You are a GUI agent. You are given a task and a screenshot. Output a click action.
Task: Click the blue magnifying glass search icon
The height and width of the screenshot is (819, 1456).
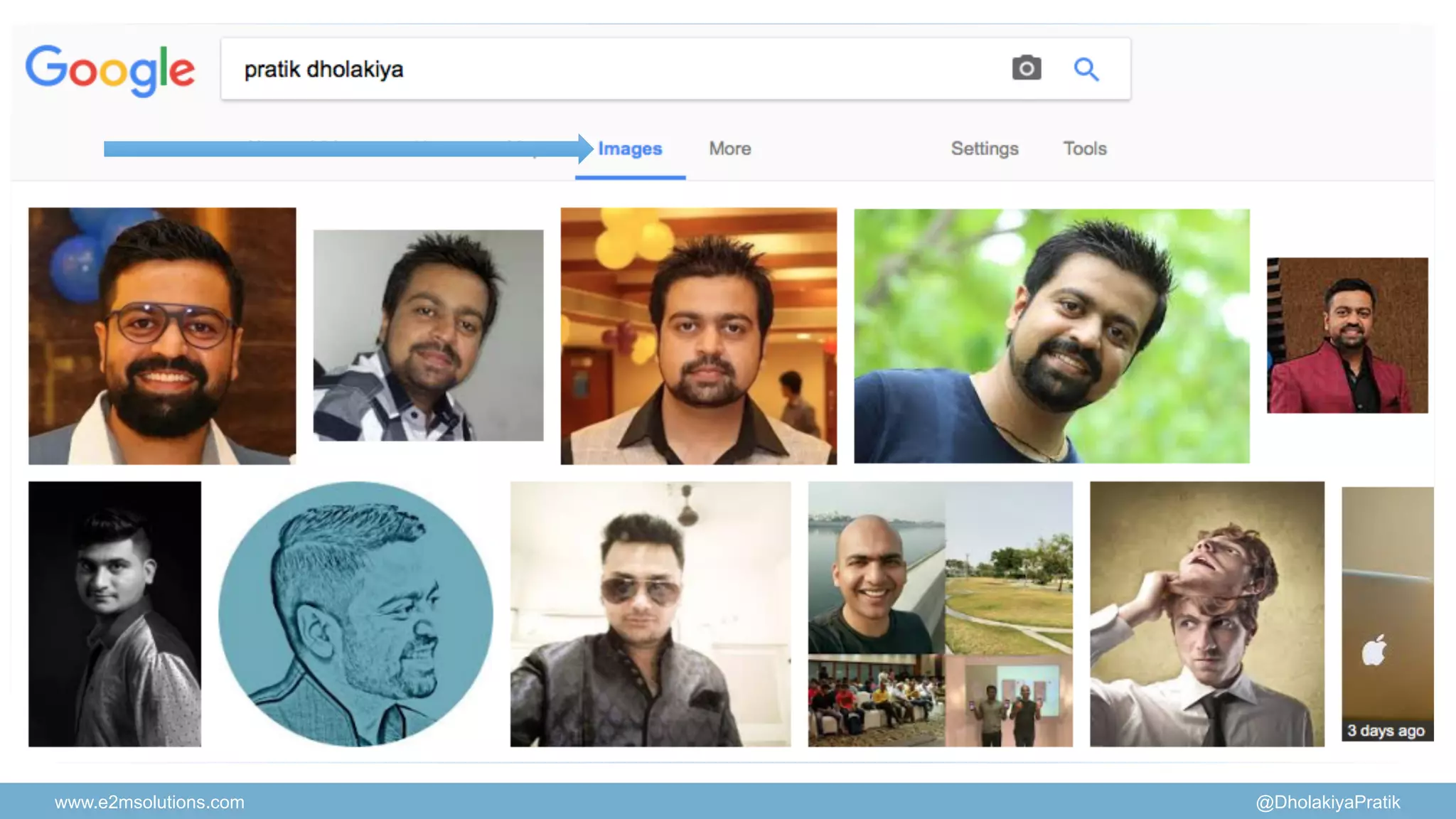[x=1086, y=69]
